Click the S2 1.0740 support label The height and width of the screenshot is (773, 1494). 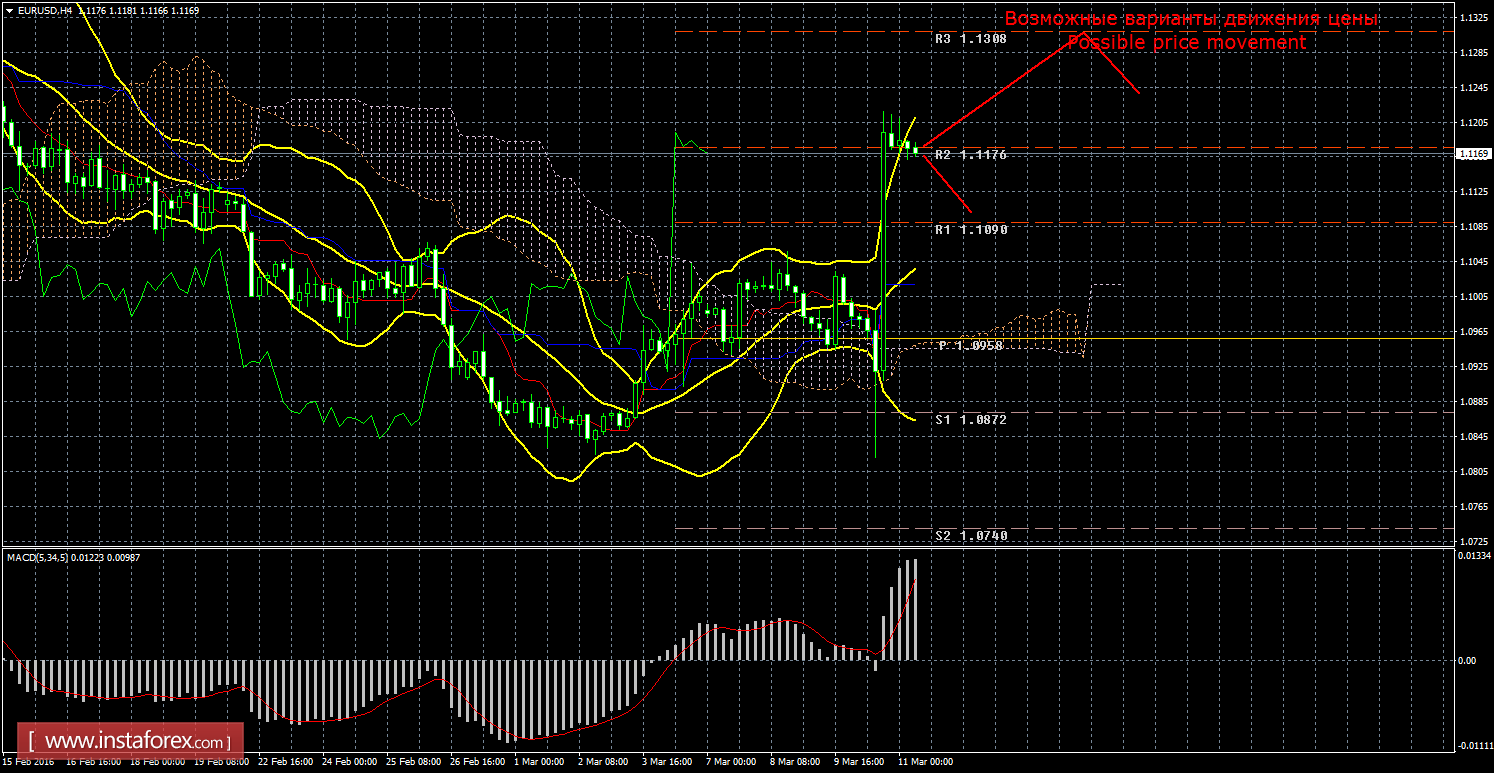pos(970,536)
